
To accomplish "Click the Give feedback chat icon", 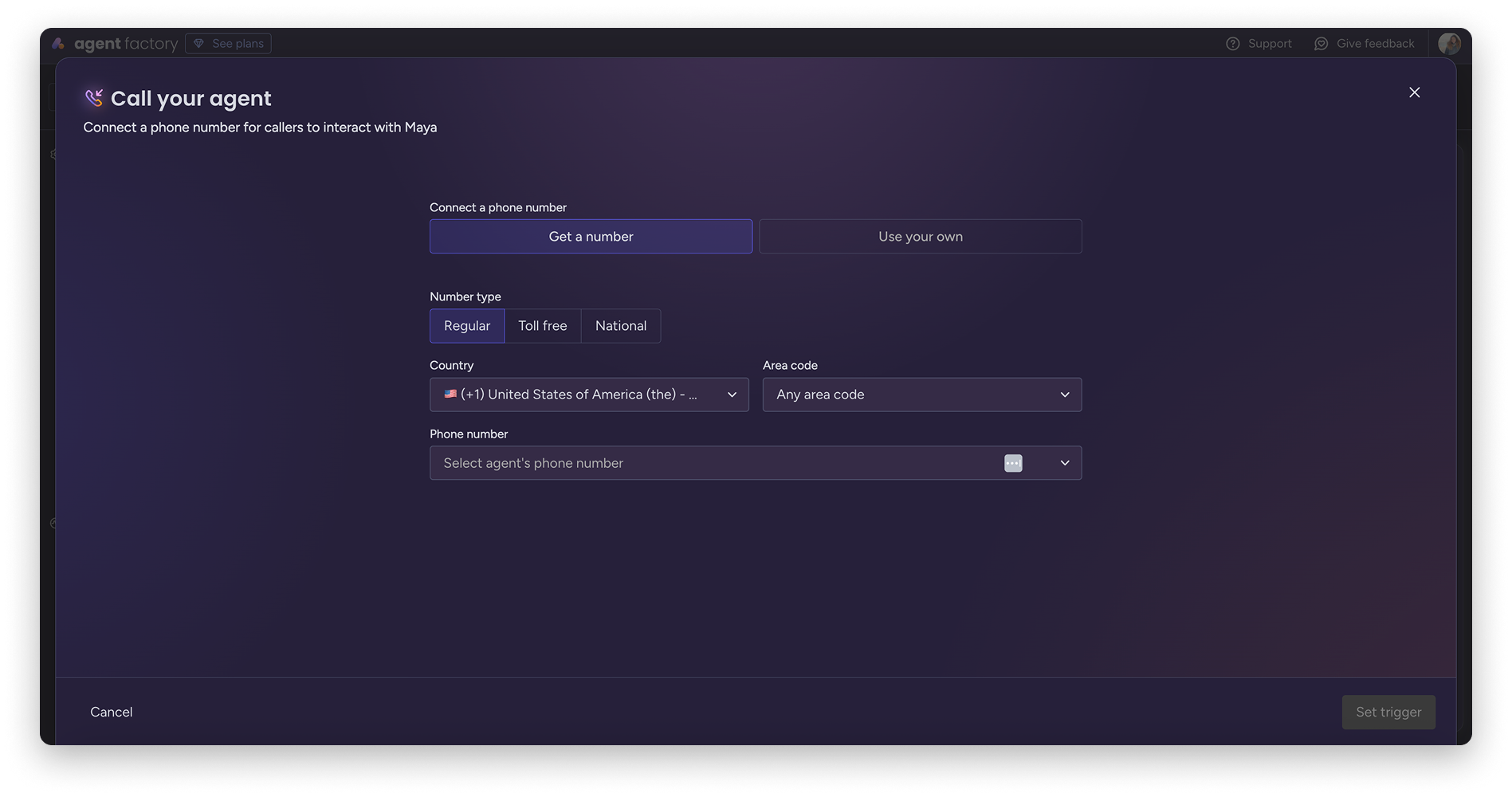I will [1321, 43].
